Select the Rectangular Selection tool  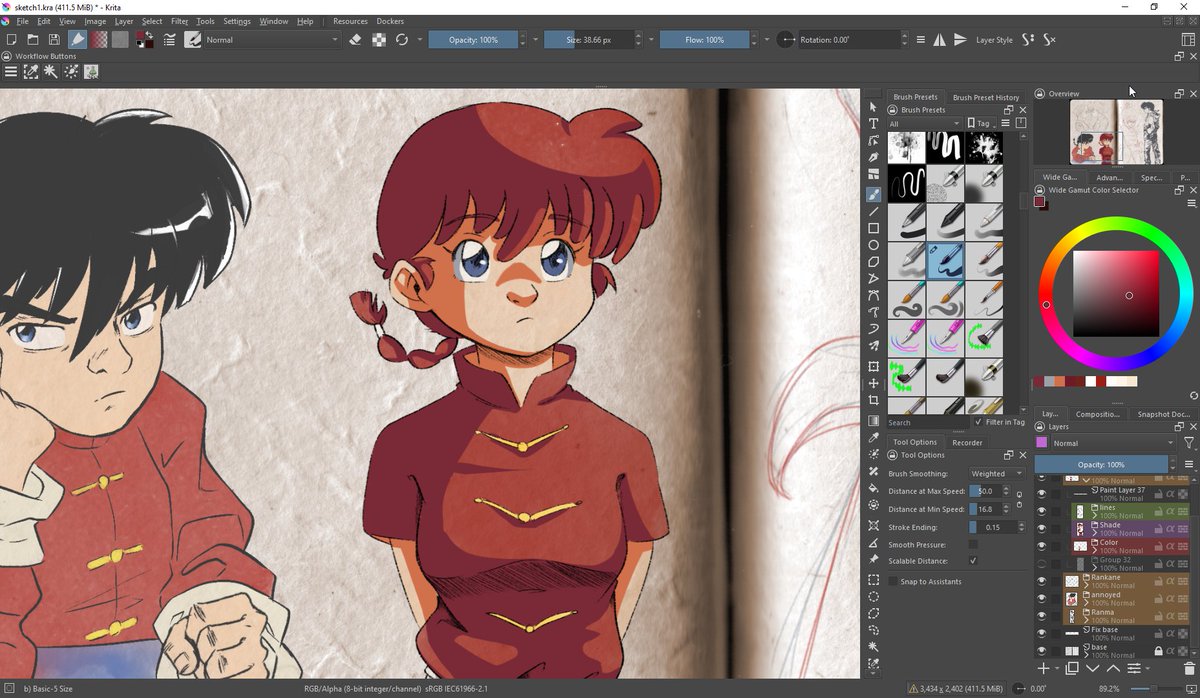click(873, 579)
